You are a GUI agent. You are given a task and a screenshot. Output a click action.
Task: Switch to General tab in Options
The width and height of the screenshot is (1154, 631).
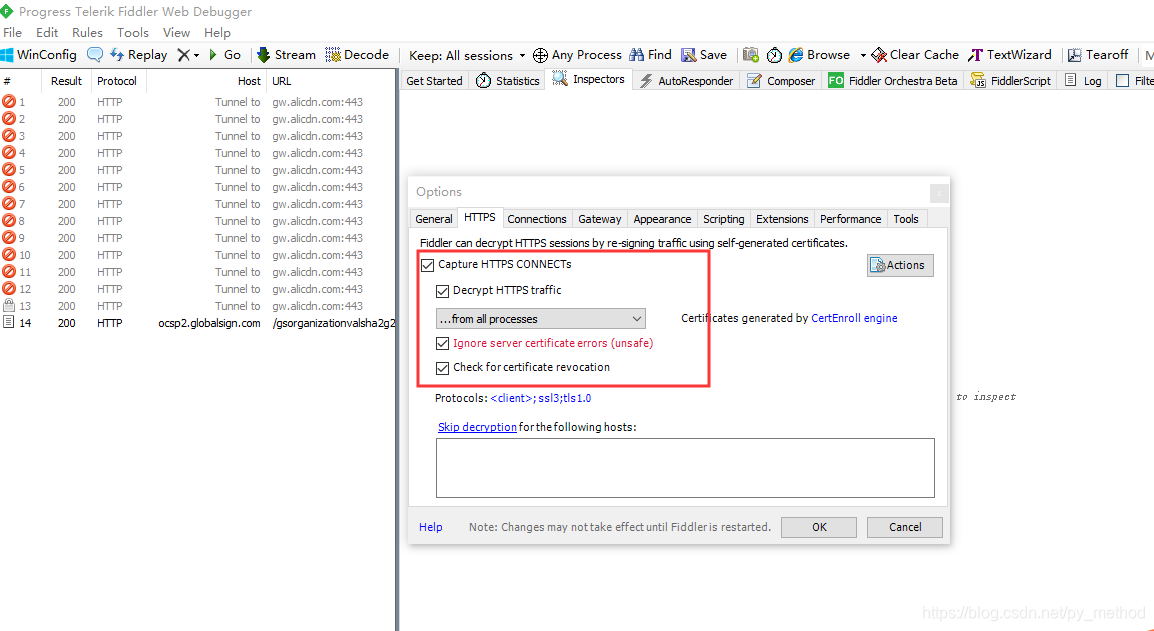433,219
